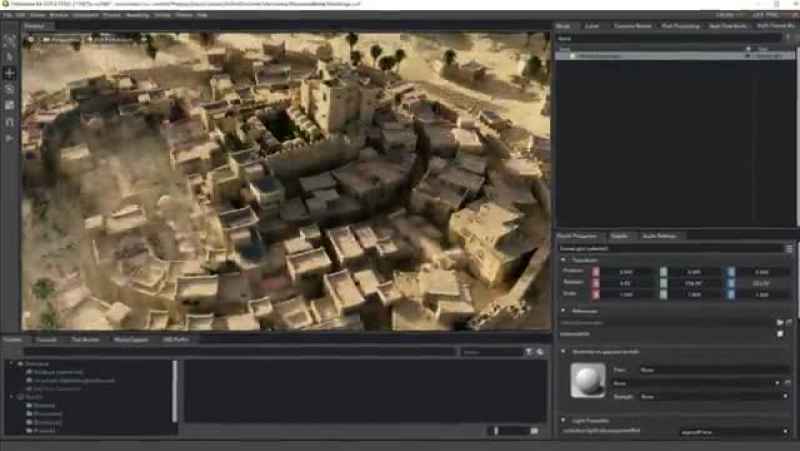Viewport: 800px width, 451px height.
Task: Collapse the first root folder in asset tree
Action: [x=12, y=364]
